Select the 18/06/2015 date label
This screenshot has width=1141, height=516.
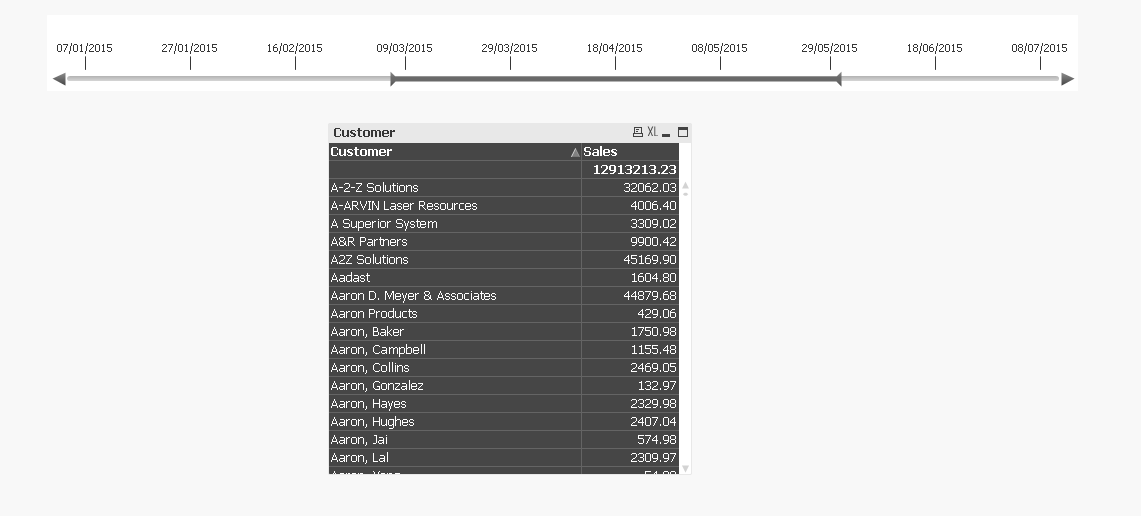pos(934,48)
